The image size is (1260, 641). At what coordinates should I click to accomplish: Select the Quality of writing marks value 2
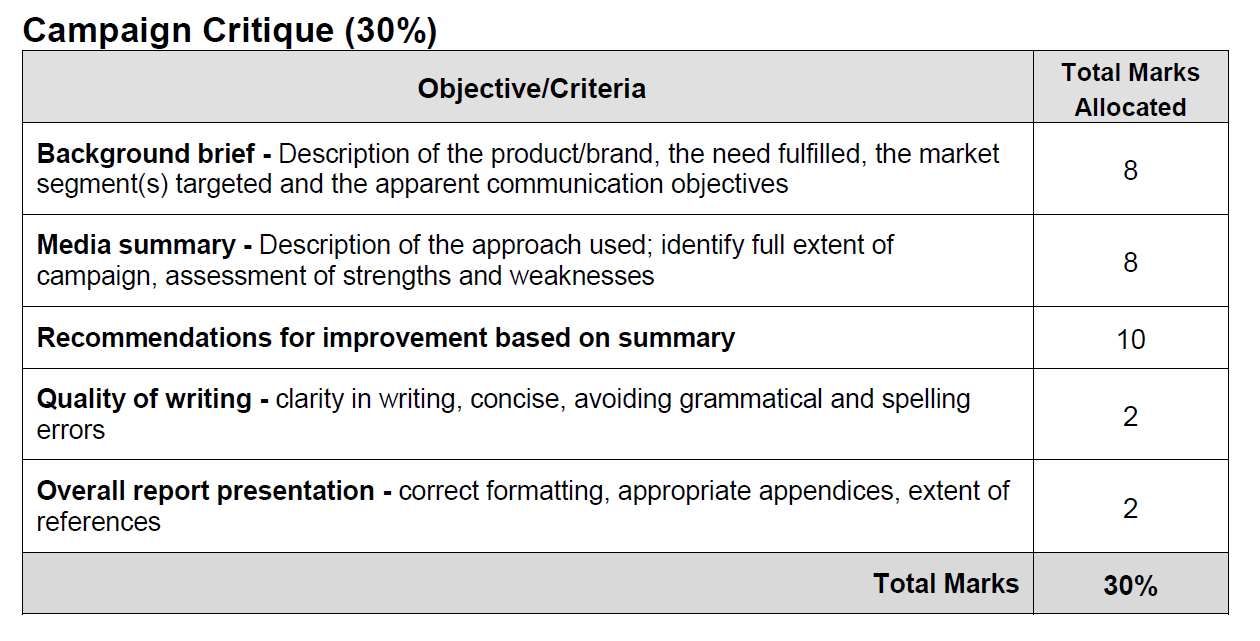coord(1130,416)
